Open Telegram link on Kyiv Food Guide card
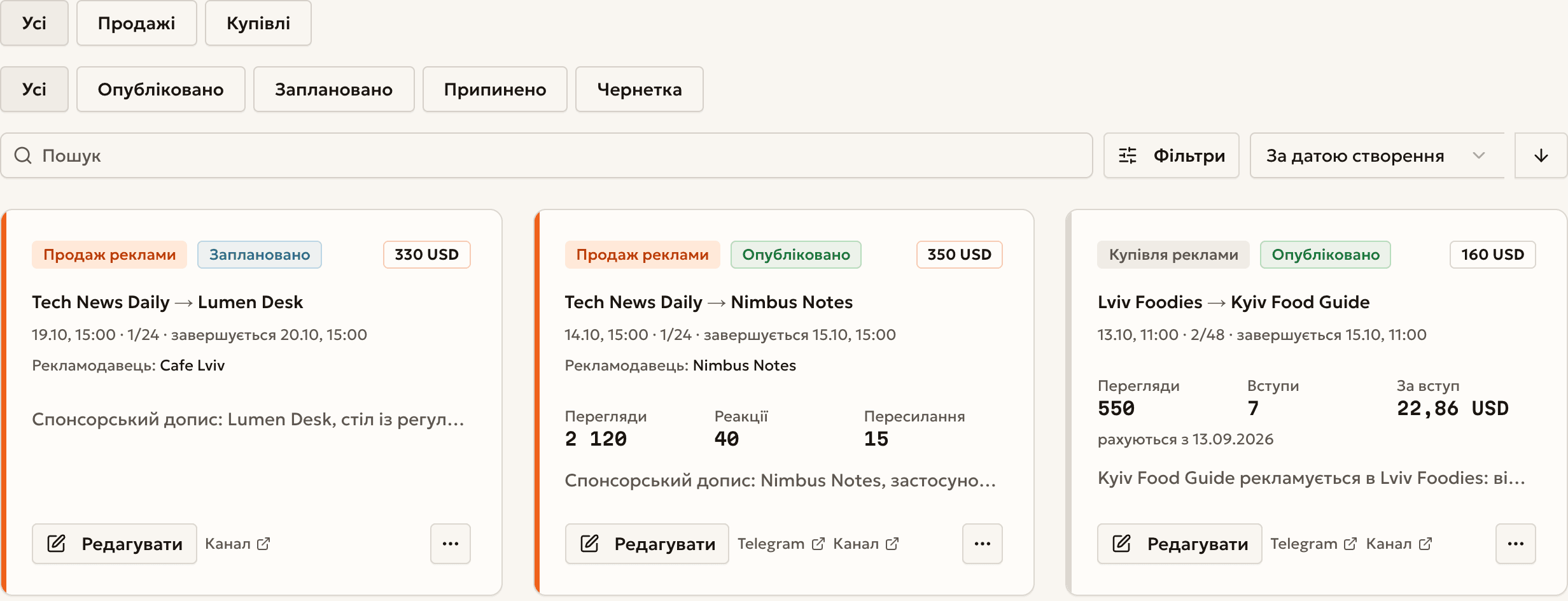Viewport: 1568px width, 601px height. coord(1313,544)
